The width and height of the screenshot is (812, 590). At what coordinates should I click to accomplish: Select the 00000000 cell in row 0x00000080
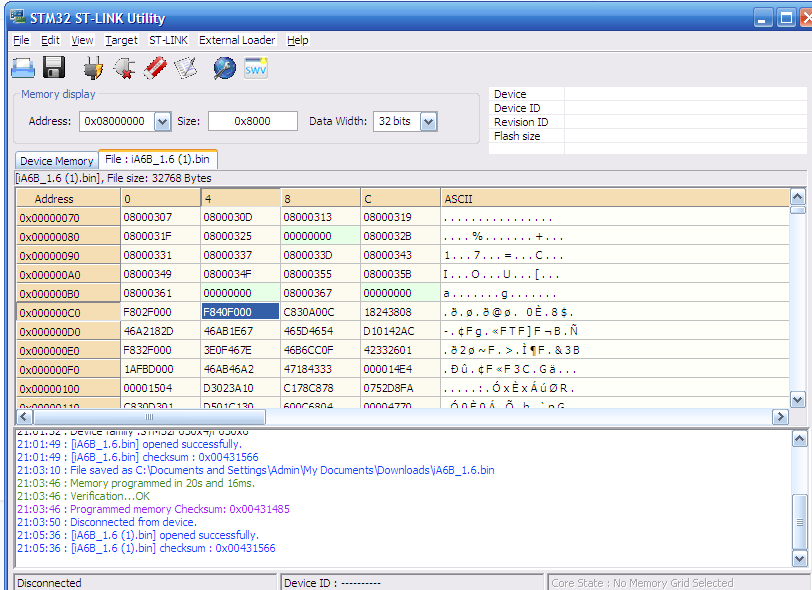click(x=321, y=236)
